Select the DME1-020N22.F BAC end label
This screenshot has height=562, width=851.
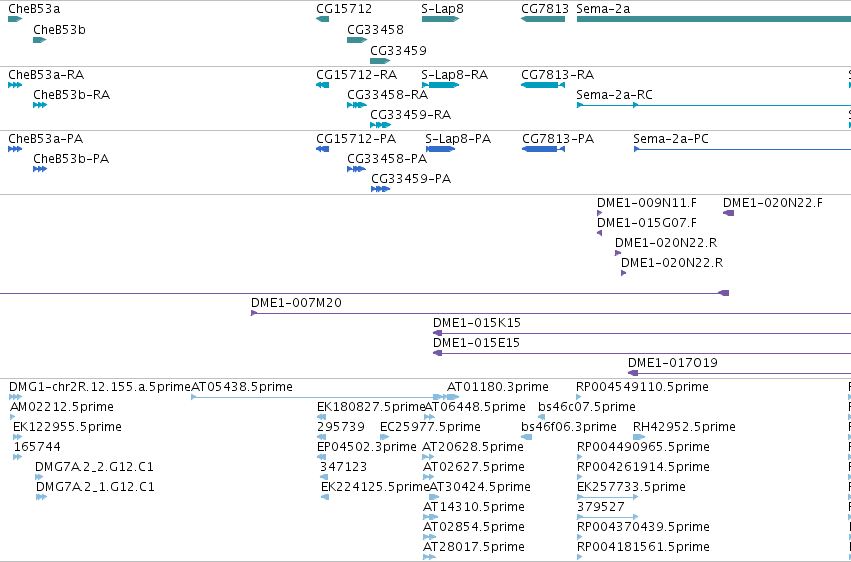773,203
